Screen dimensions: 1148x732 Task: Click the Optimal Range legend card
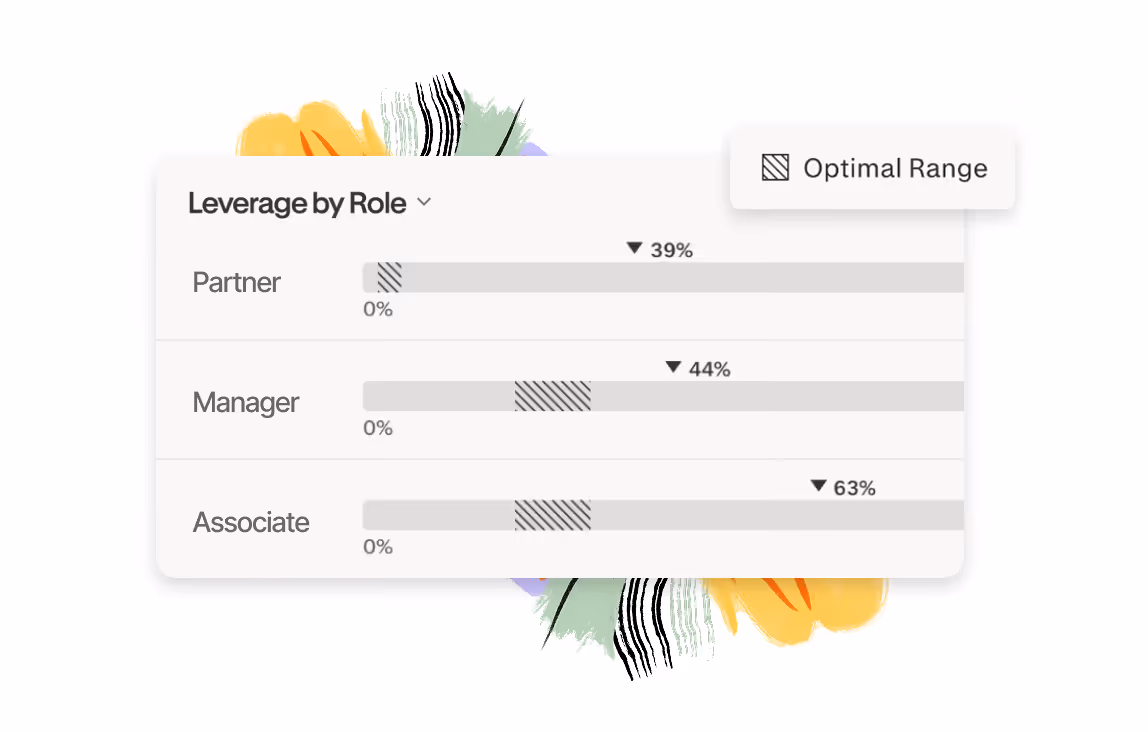tap(871, 168)
